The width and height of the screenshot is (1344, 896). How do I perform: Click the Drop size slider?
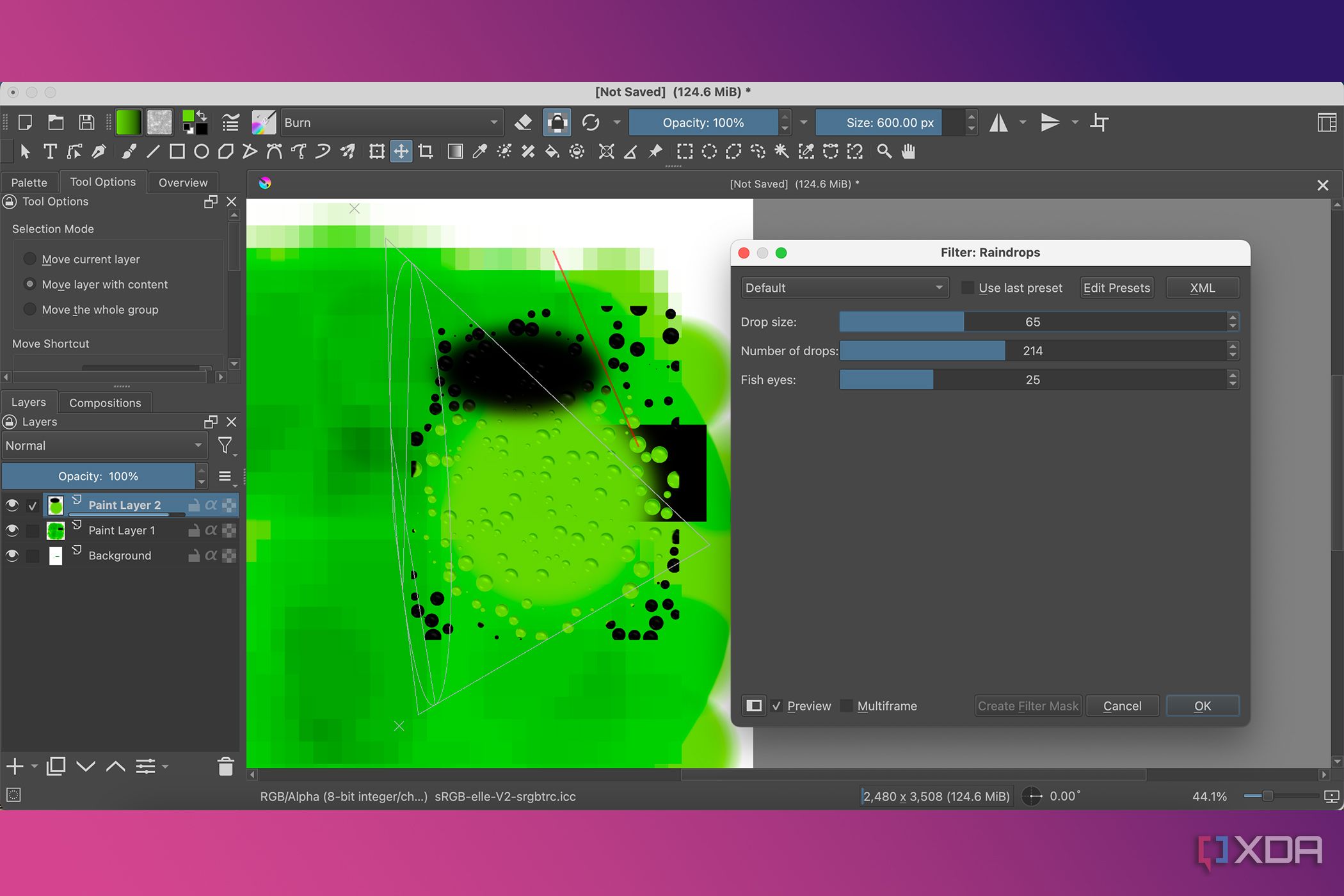click(x=1033, y=322)
